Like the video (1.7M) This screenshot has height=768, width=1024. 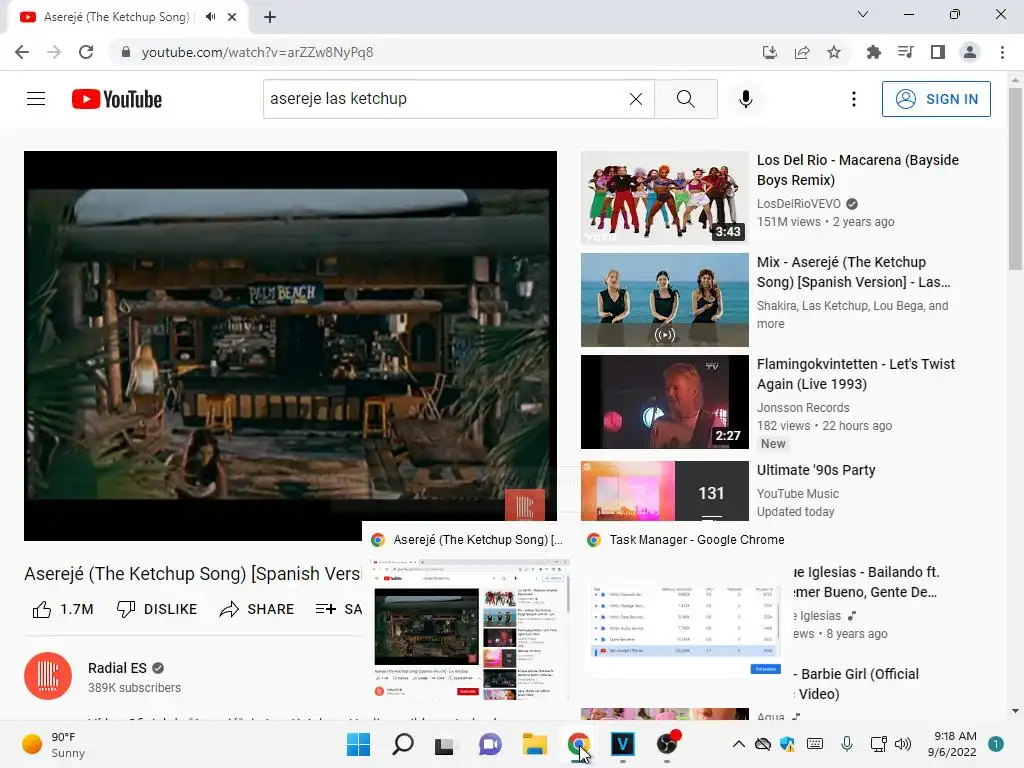(63, 609)
